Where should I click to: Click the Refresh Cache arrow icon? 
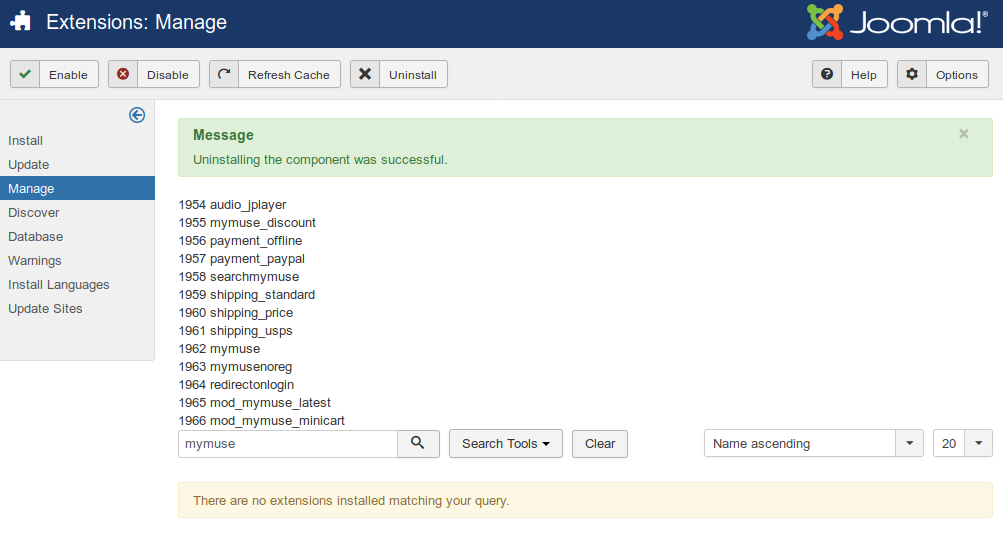(224, 74)
